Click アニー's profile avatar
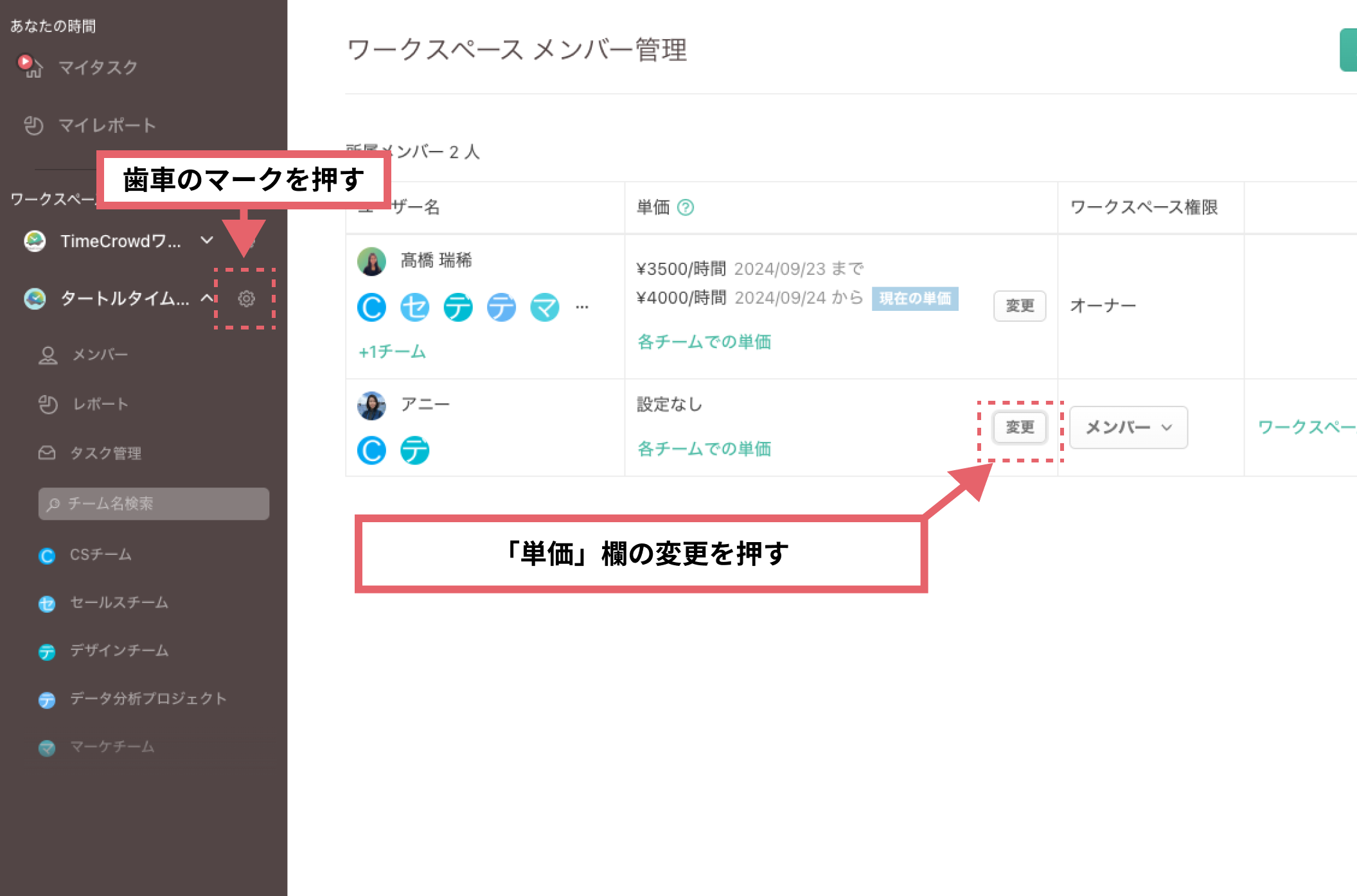1357x896 pixels. coord(371,406)
